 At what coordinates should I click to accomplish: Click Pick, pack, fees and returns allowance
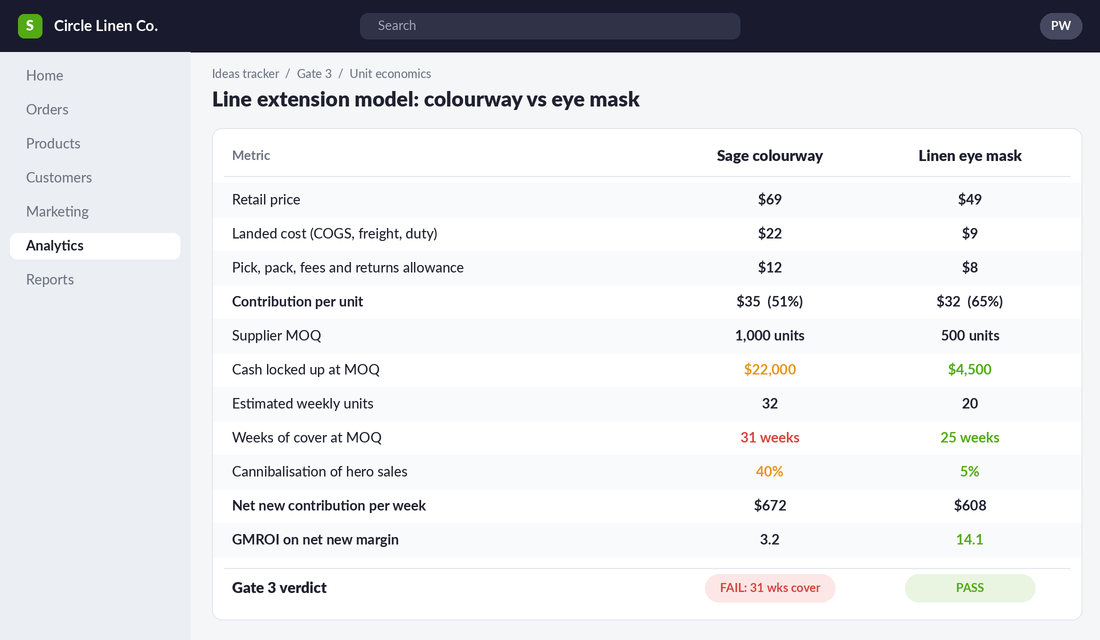[348, 267]
